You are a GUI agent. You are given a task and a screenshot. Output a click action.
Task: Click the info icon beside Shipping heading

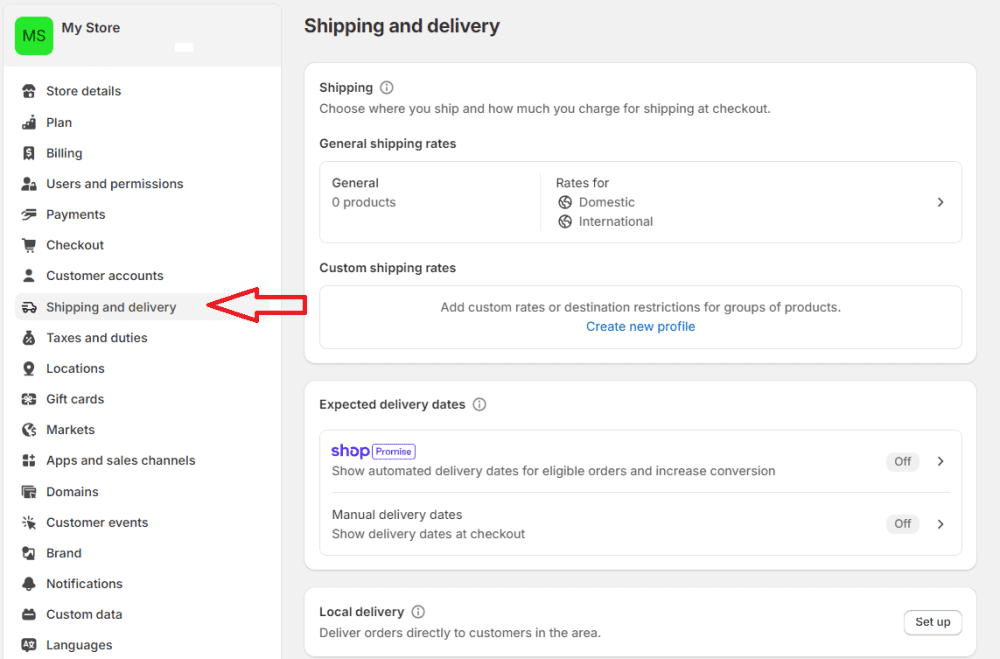coord(386,87)
